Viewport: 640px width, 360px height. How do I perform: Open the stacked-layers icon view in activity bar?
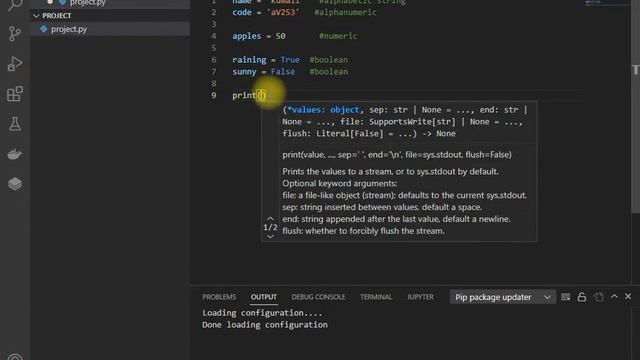tap(15, 184)
